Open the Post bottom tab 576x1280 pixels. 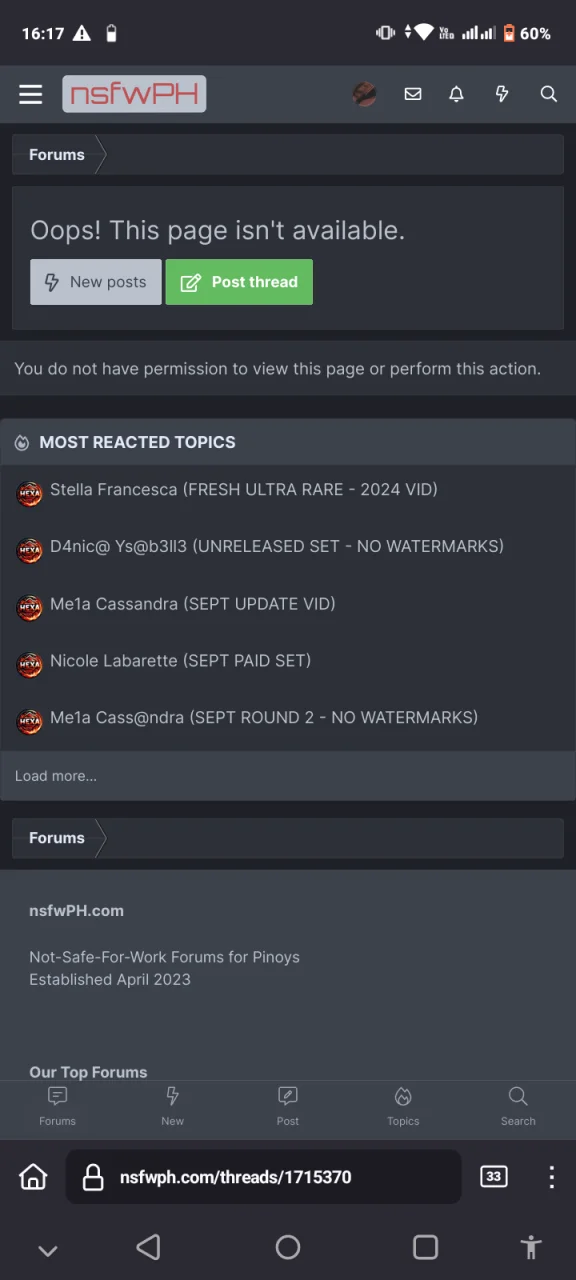(288, 1107)
